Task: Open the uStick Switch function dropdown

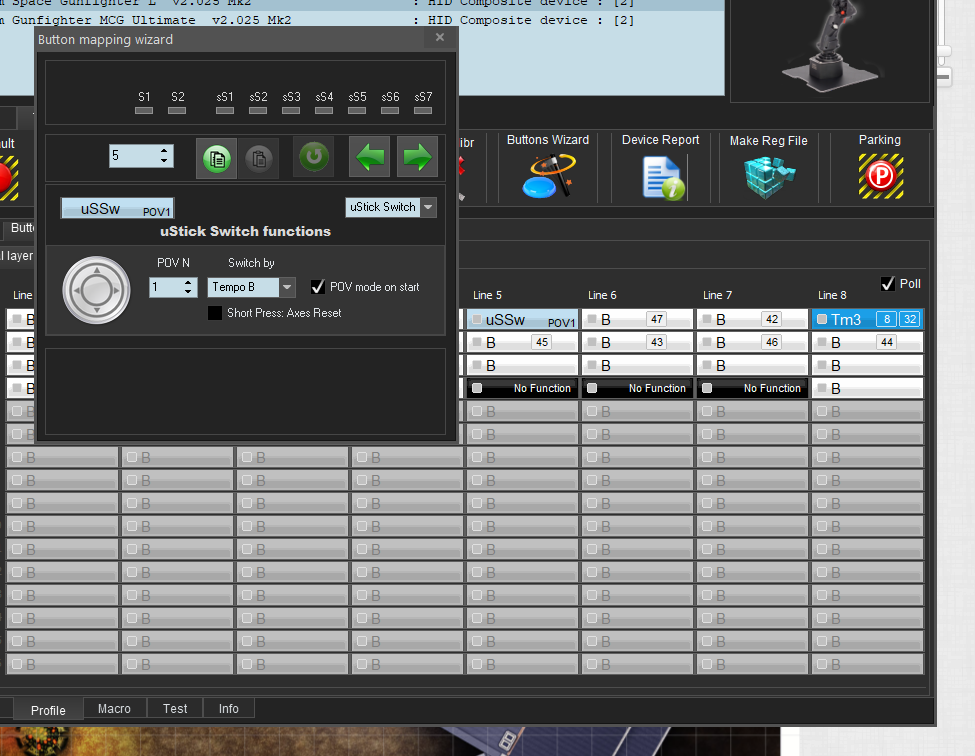Action: 428,207
